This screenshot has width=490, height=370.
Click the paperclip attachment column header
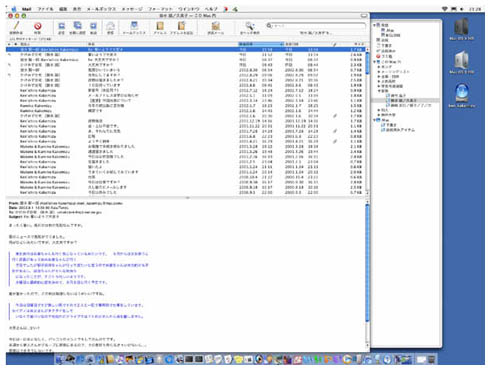335,44
